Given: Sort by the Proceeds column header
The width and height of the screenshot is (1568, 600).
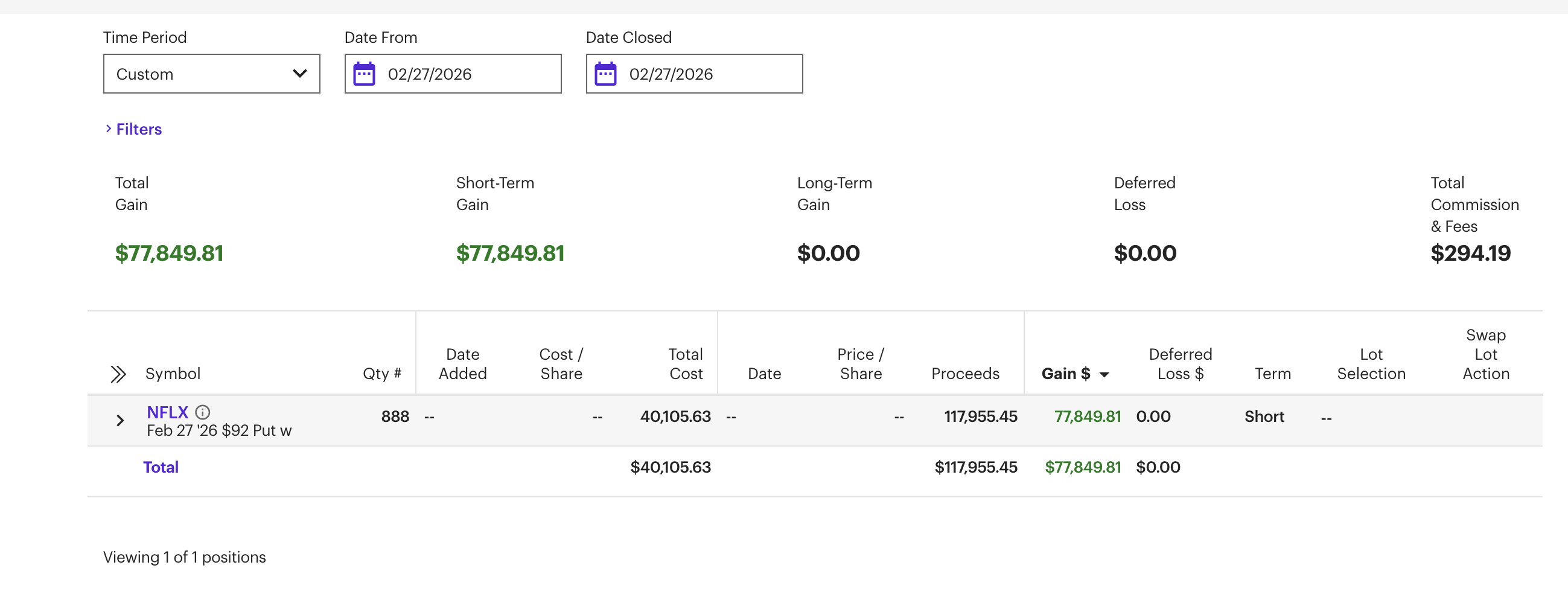Looking at the screenshot, I should 965,374.
